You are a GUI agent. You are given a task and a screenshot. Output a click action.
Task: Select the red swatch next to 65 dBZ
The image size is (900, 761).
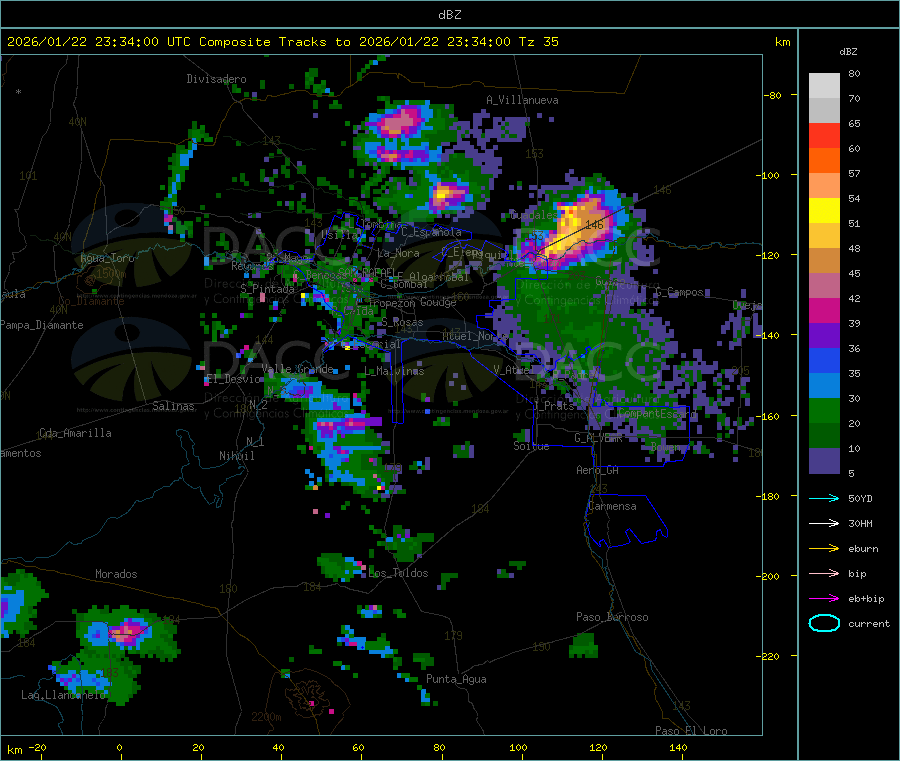click(824, 135)
